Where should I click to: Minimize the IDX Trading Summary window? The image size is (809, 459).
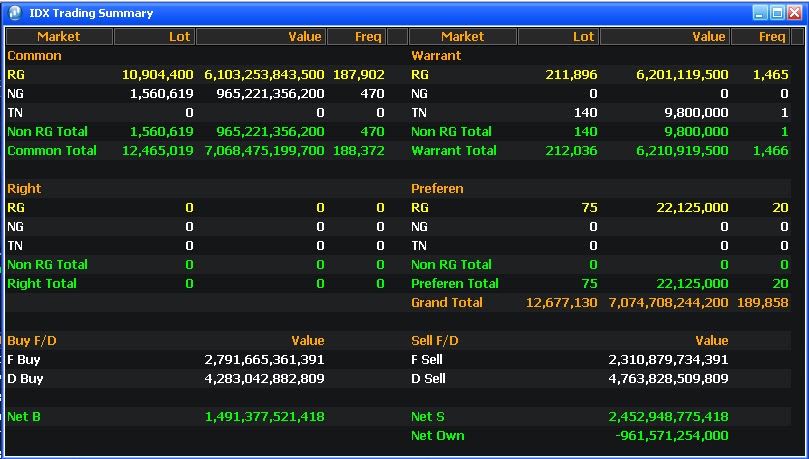tap(760, 13)
